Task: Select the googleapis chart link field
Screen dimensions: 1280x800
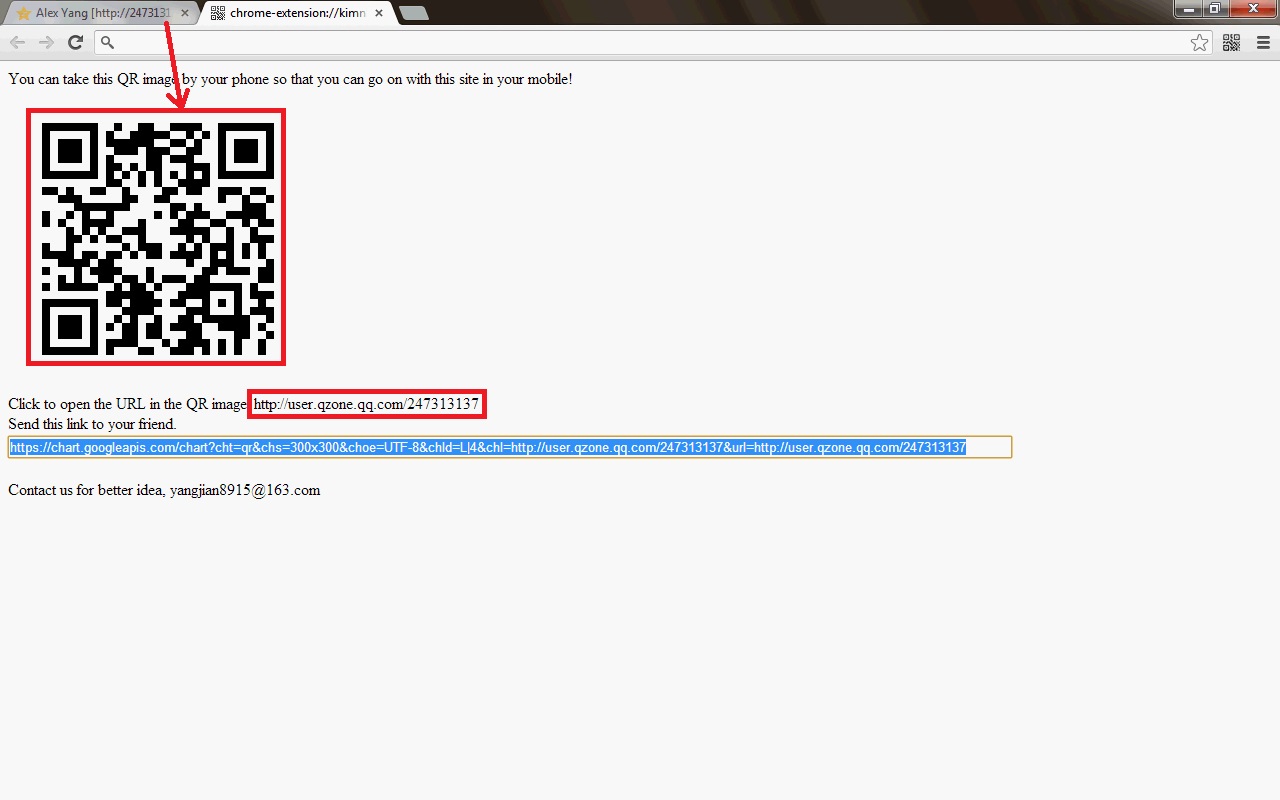Action: tap(510, 447)
